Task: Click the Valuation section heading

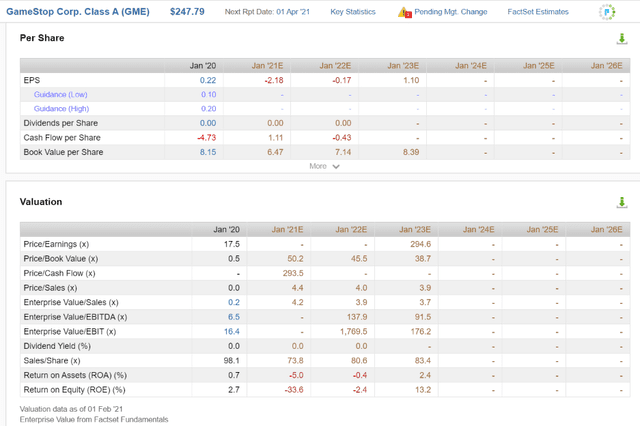Action: coord(41,202)
